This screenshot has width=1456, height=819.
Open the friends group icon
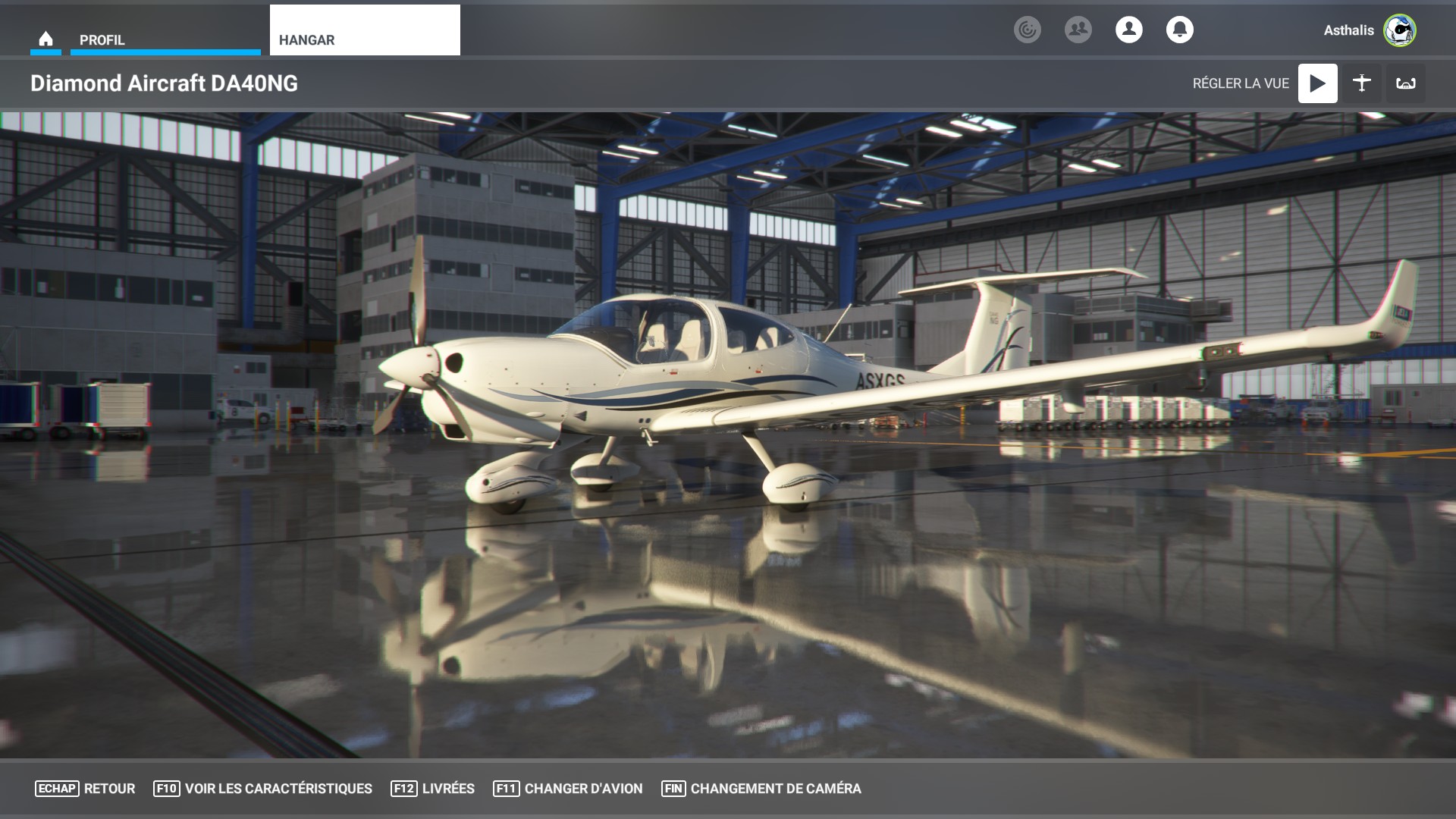tap(1078, 30)
